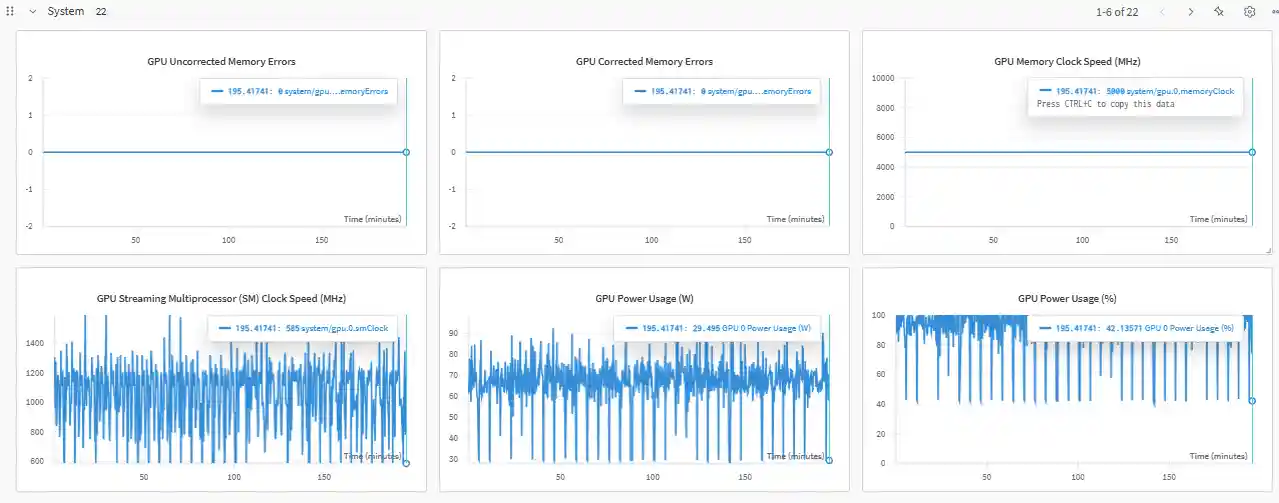Open System section settings gear
Screen dimensions: 1279x503
[1249, 12]
